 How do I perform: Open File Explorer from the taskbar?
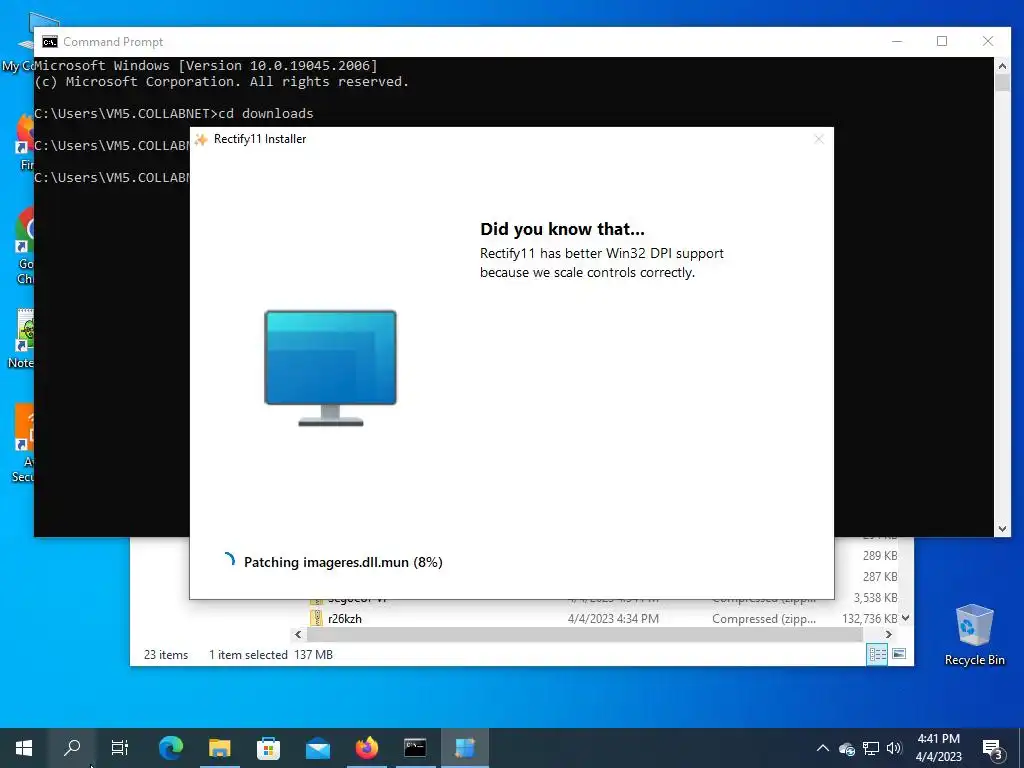(220, 748)
